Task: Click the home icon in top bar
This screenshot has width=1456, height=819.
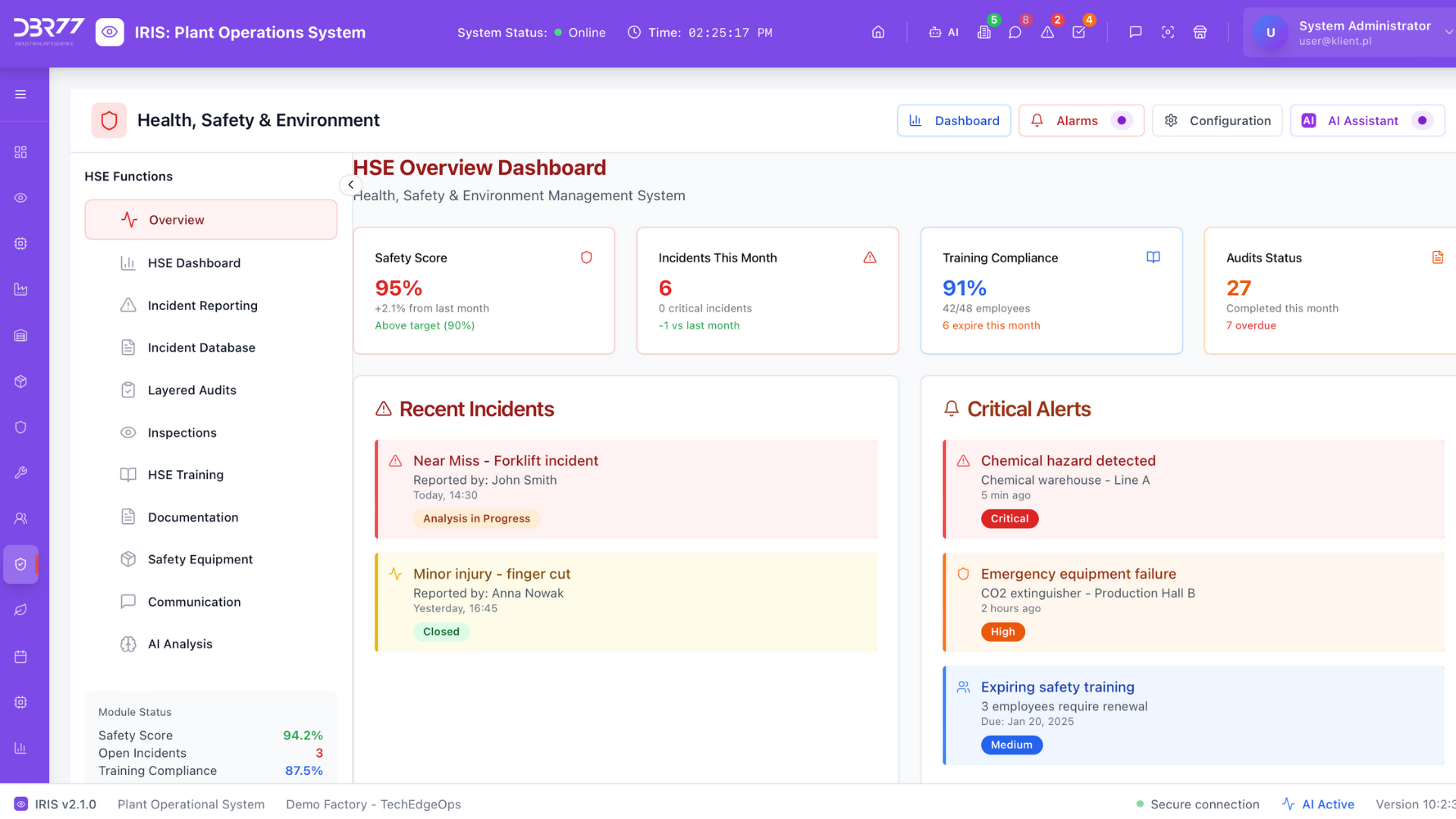Action: click(x=878, y=33)
